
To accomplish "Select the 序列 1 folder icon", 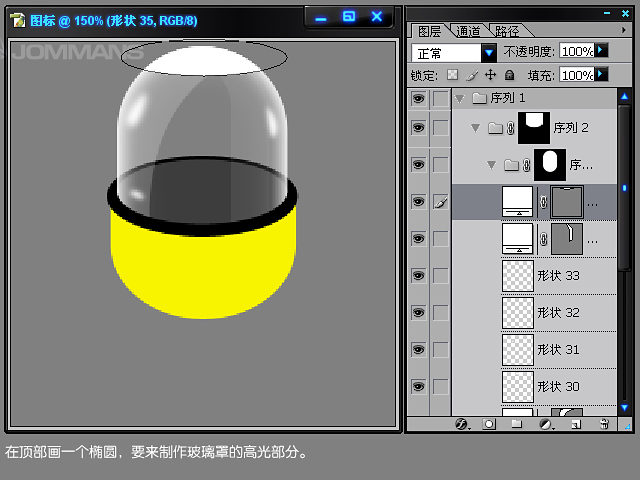I will pos(479,98).
